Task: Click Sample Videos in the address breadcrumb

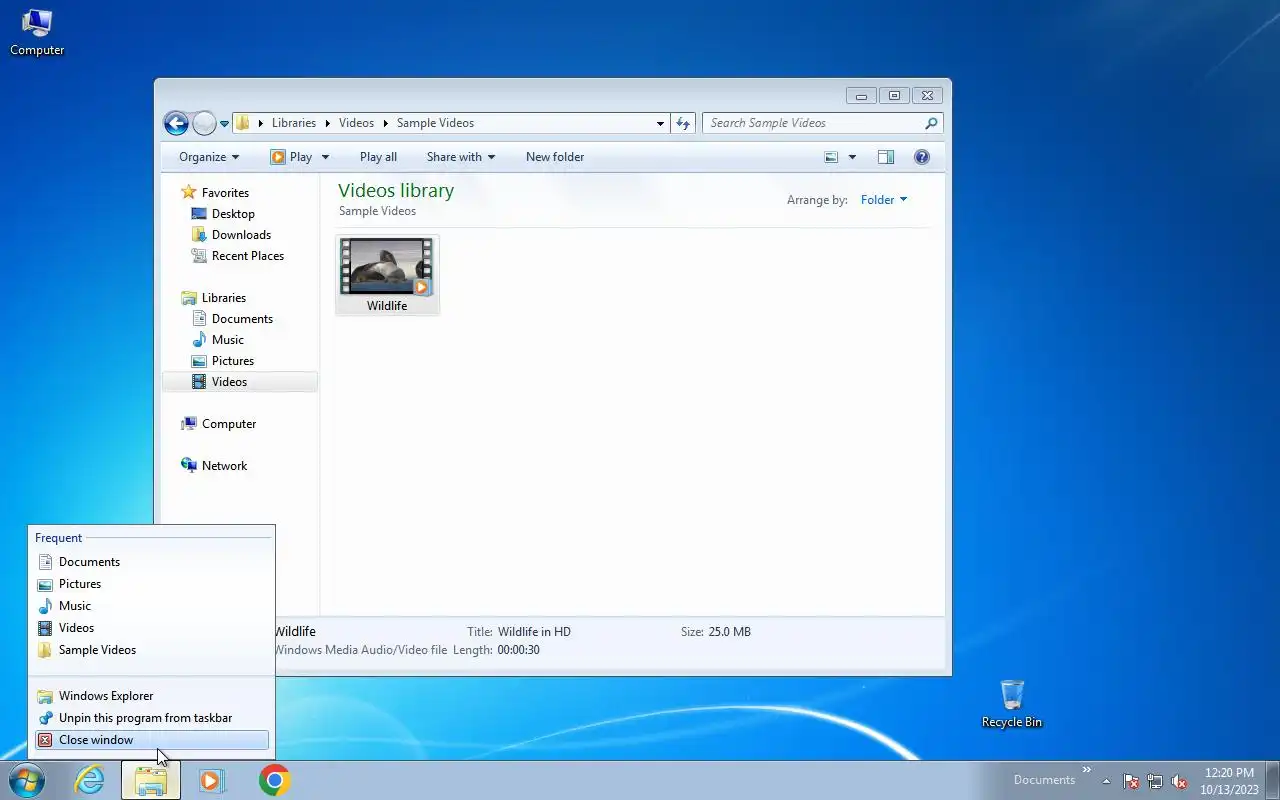Action: tap(435, 123)
